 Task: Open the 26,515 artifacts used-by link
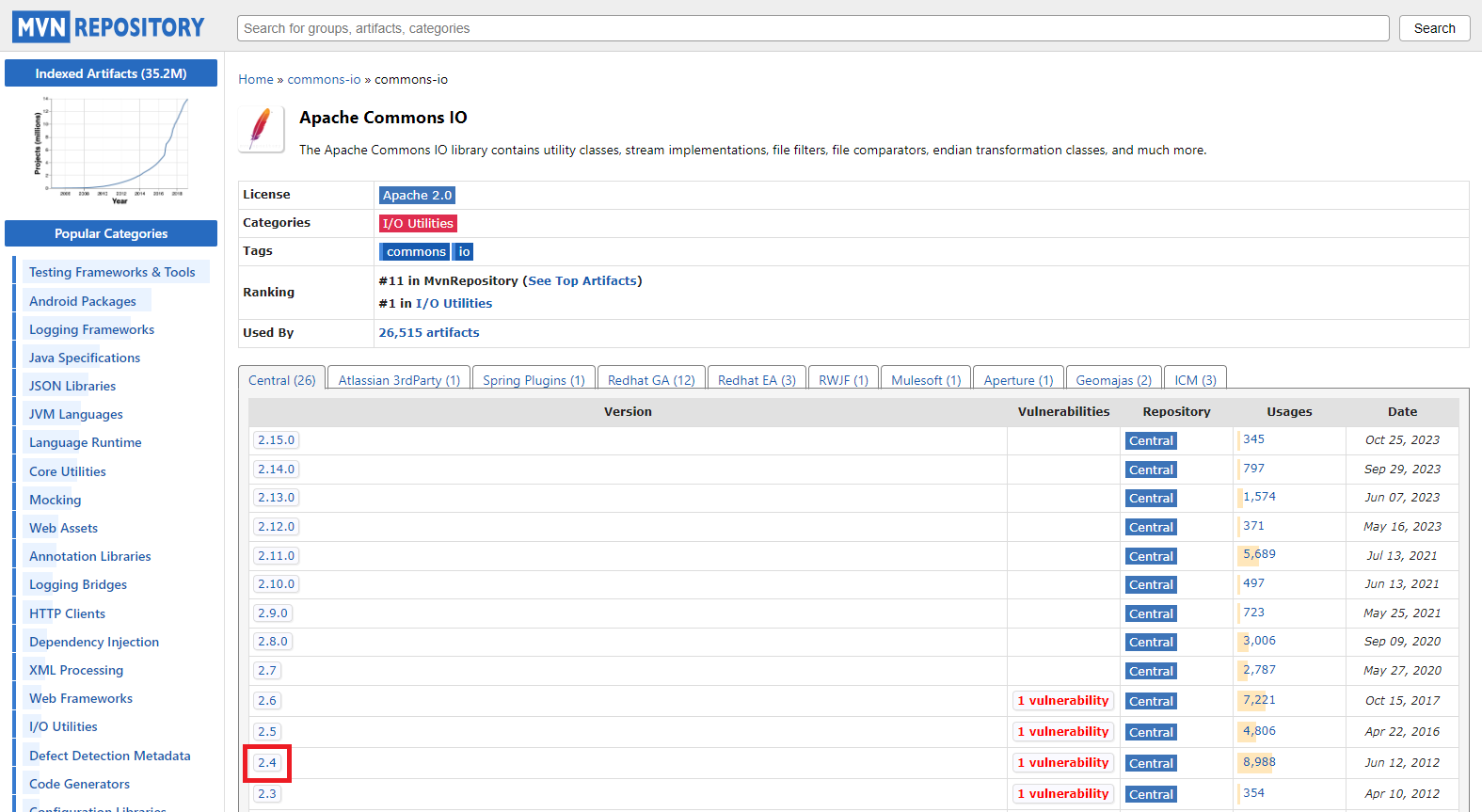pyautogui.click(x=429, y=332)
